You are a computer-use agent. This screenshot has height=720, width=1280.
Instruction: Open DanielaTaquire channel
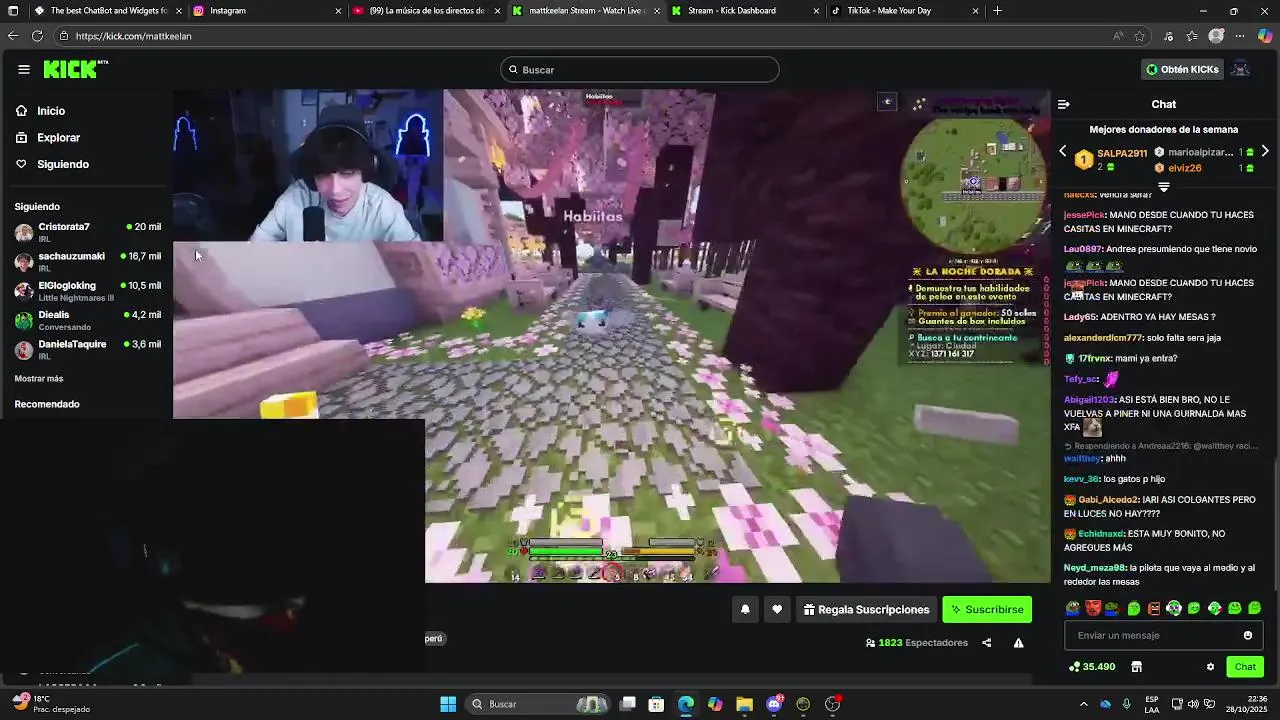pos(88,349)
